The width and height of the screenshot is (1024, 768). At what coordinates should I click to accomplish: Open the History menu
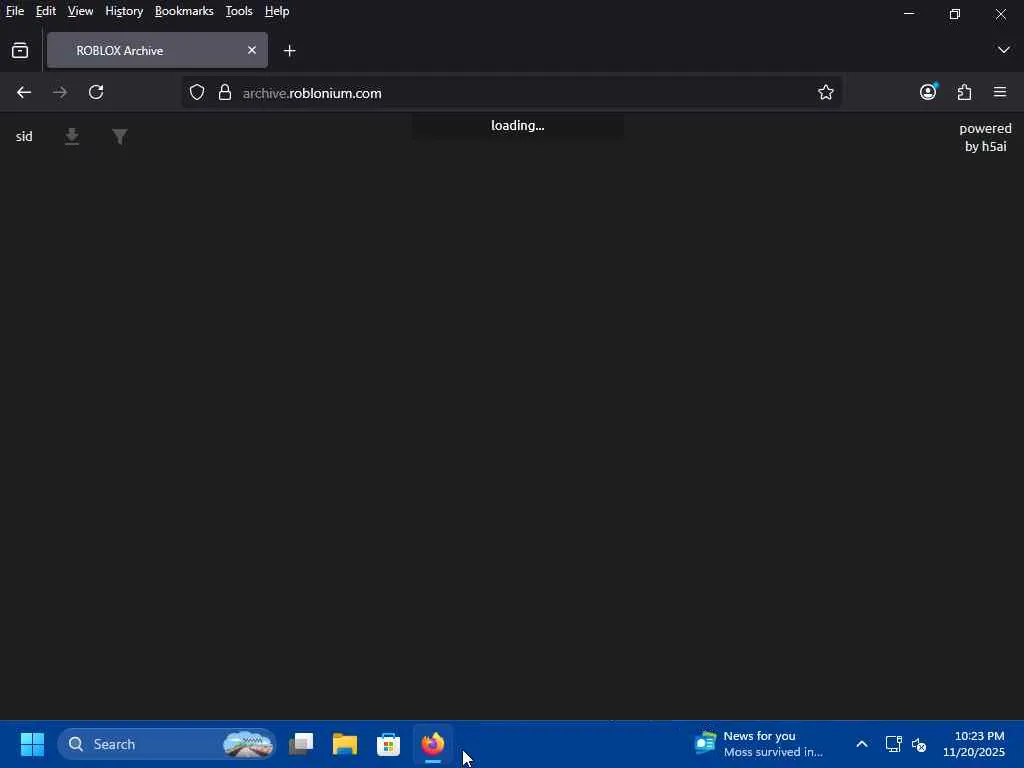(124, 11)
